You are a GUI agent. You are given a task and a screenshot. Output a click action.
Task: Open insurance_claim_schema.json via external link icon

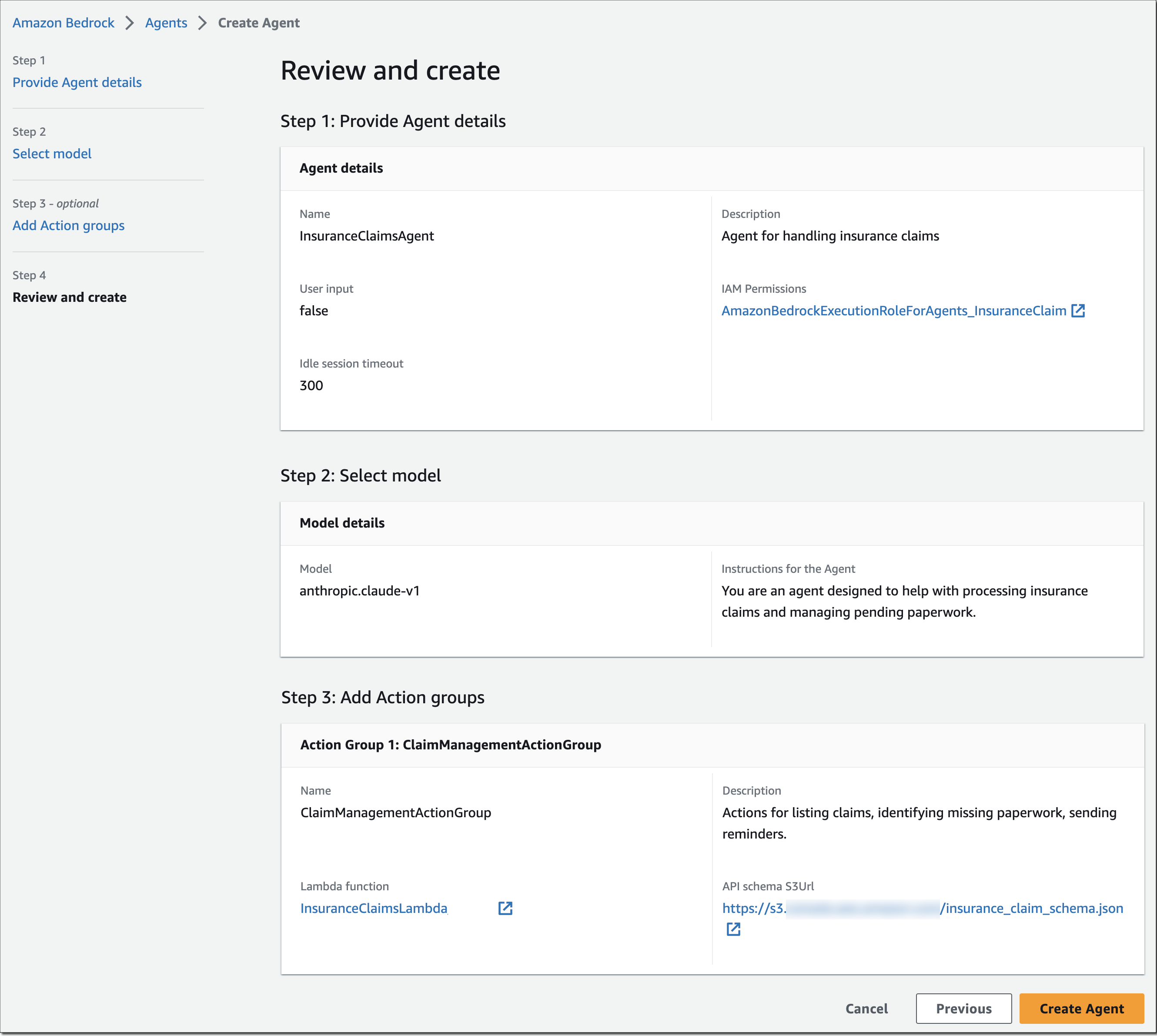point(734,929)
